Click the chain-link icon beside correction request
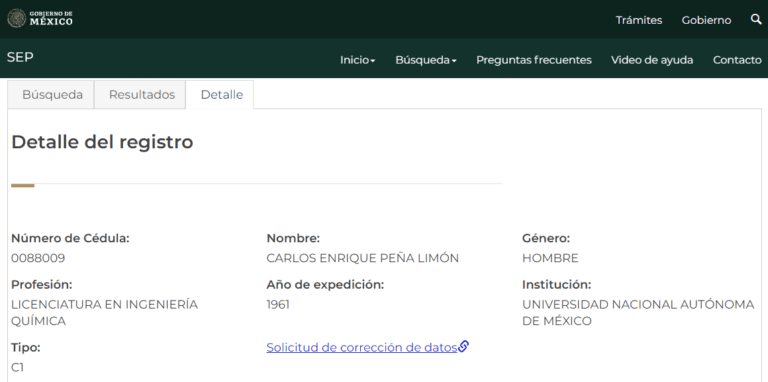Viewport: 768px width, 382px height. [463, 347]
